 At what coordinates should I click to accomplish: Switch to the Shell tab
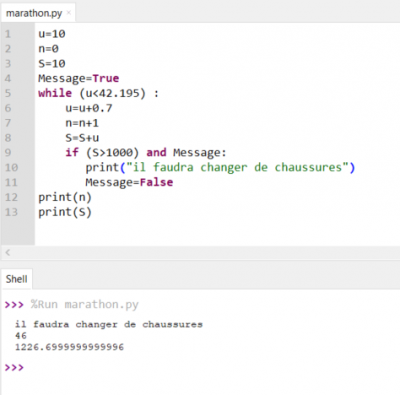click(x=17, y=279)
